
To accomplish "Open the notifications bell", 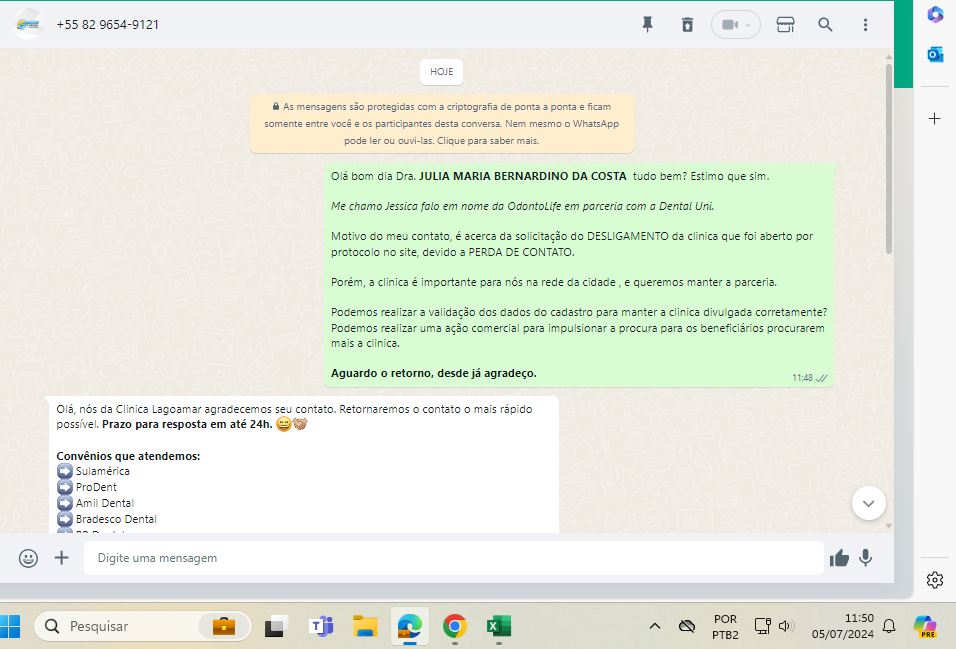I will [x=890, y=626].
